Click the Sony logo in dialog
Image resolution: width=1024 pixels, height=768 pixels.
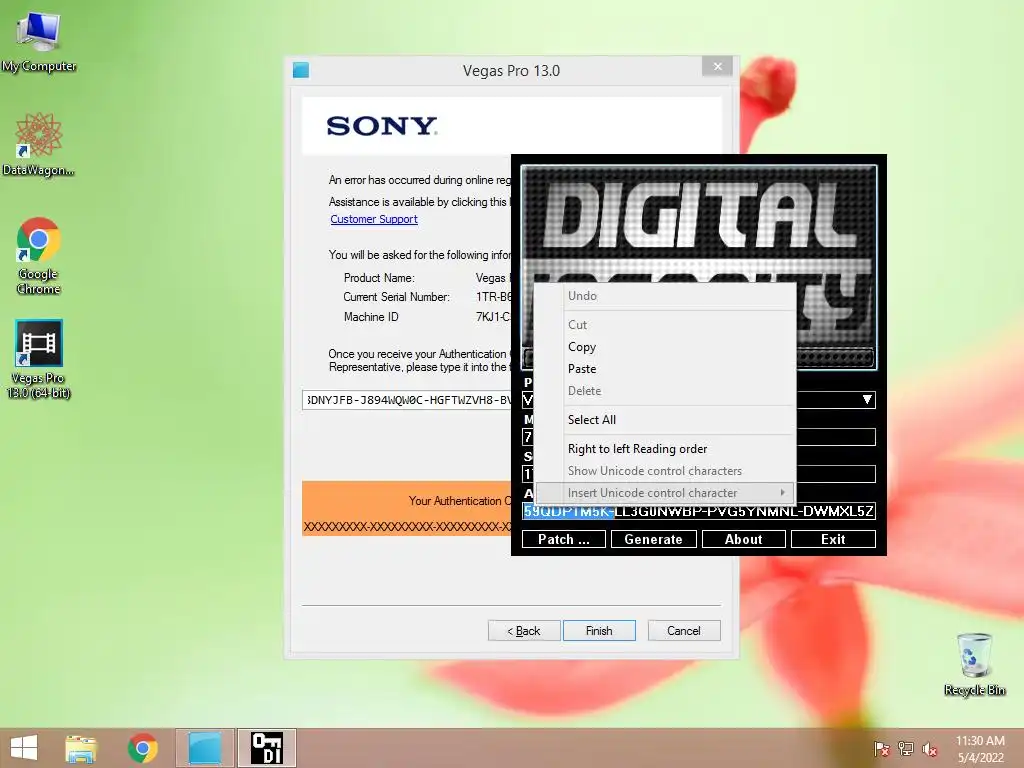pos(382,126)
